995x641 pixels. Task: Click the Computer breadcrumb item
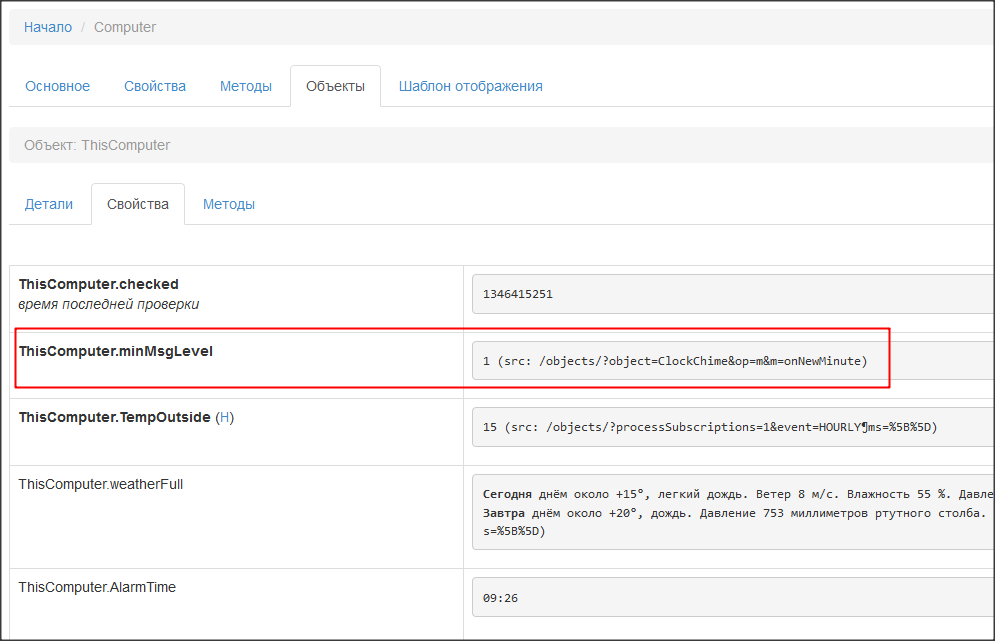(125, 27)
